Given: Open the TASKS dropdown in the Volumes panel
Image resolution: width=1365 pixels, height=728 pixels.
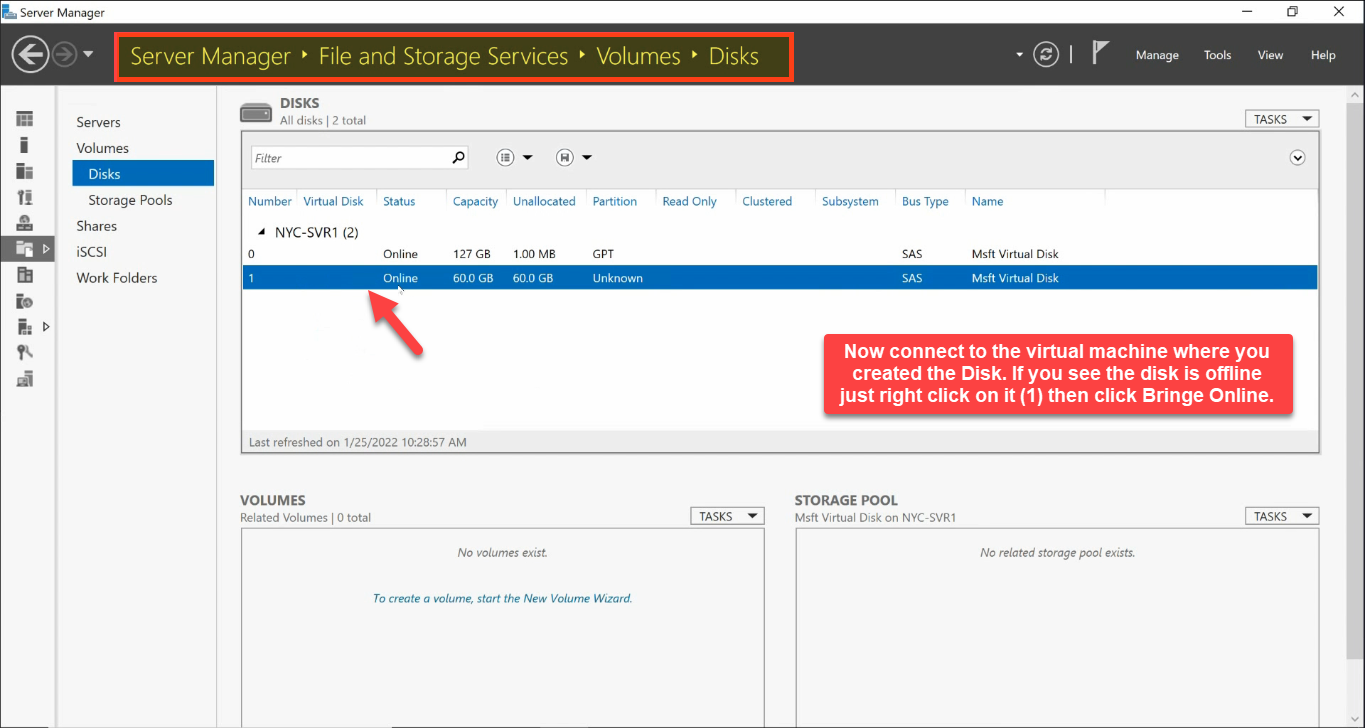Looking at the screenshot, I should coord(727,516).
